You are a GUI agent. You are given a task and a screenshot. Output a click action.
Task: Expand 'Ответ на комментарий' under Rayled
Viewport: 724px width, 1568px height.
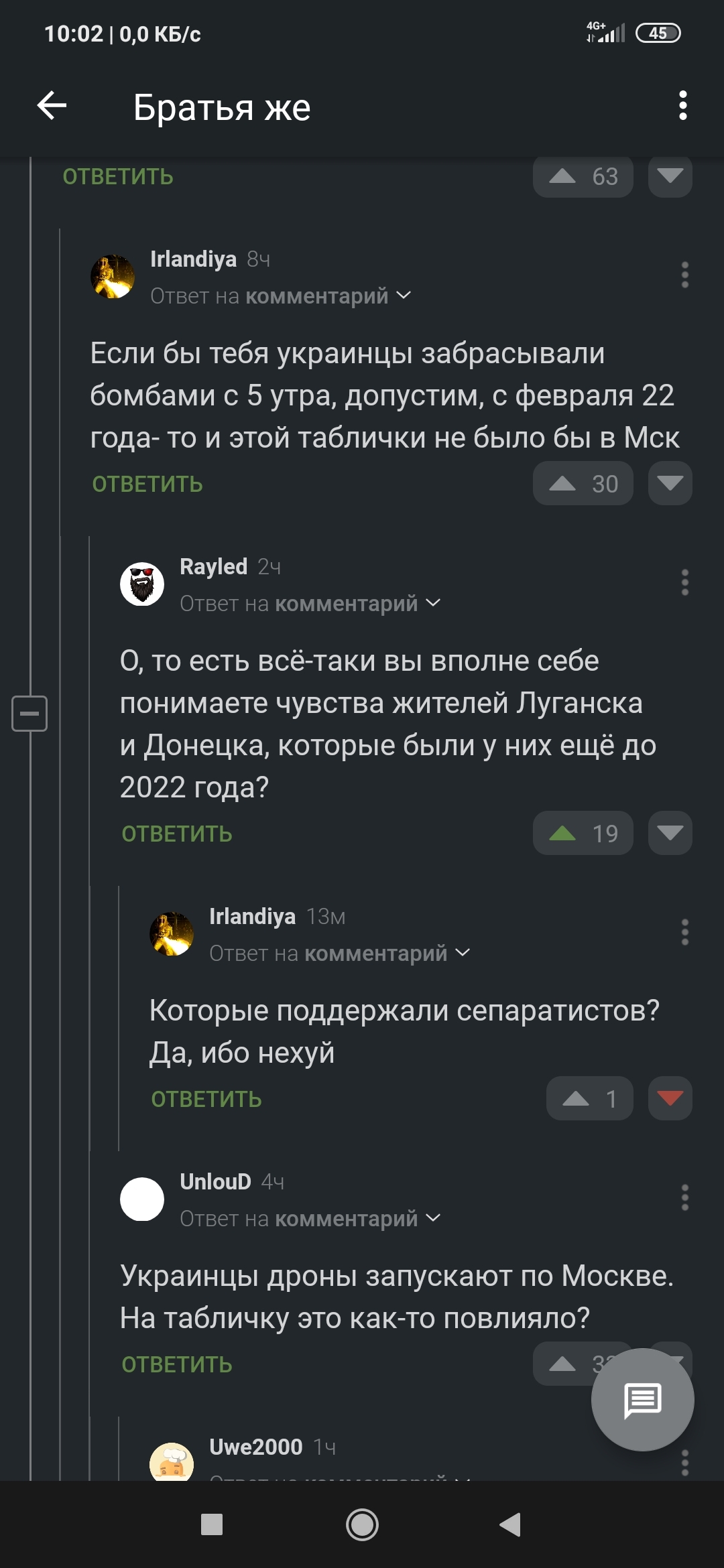click(433, 603)
